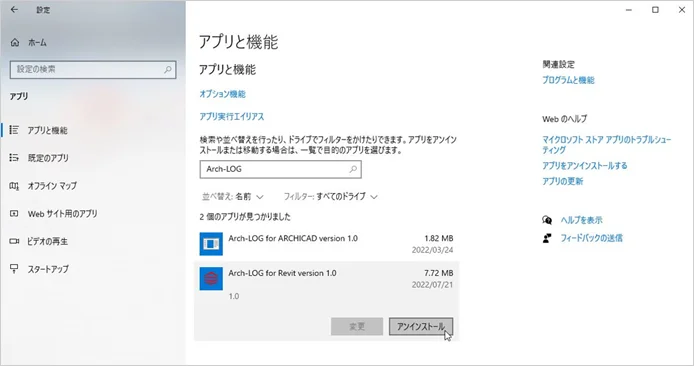Click the Arch-LOG for ARCHICAD app icon

click(x=211, y=244)
